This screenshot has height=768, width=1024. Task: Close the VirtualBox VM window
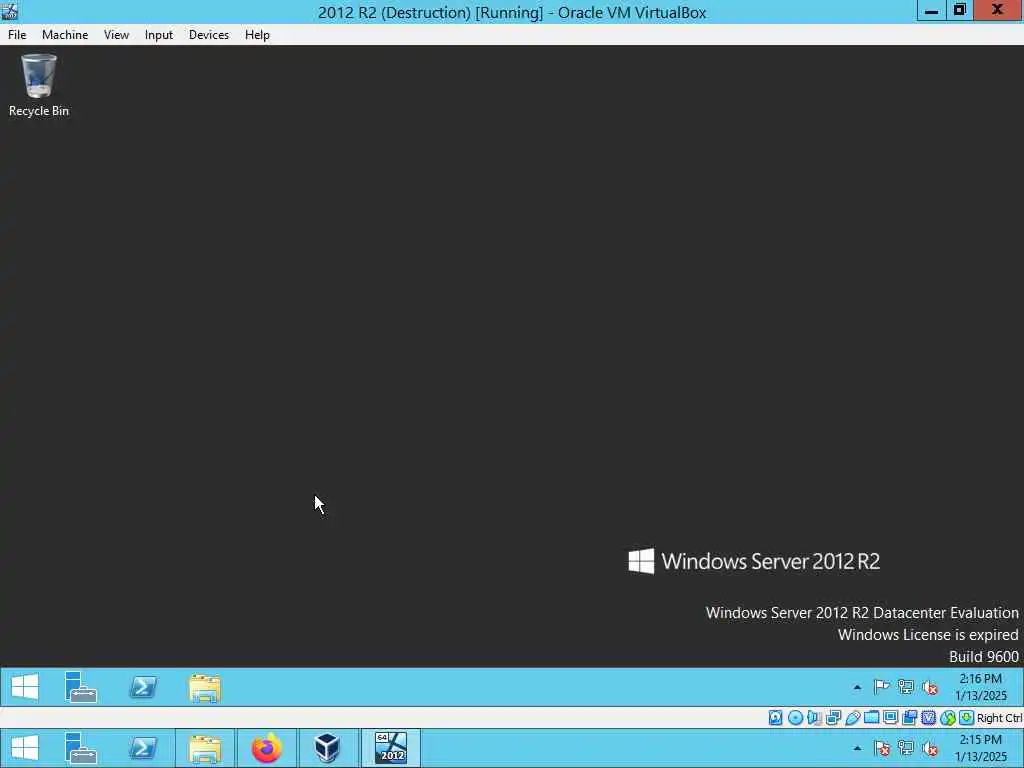tap(997, 10)
